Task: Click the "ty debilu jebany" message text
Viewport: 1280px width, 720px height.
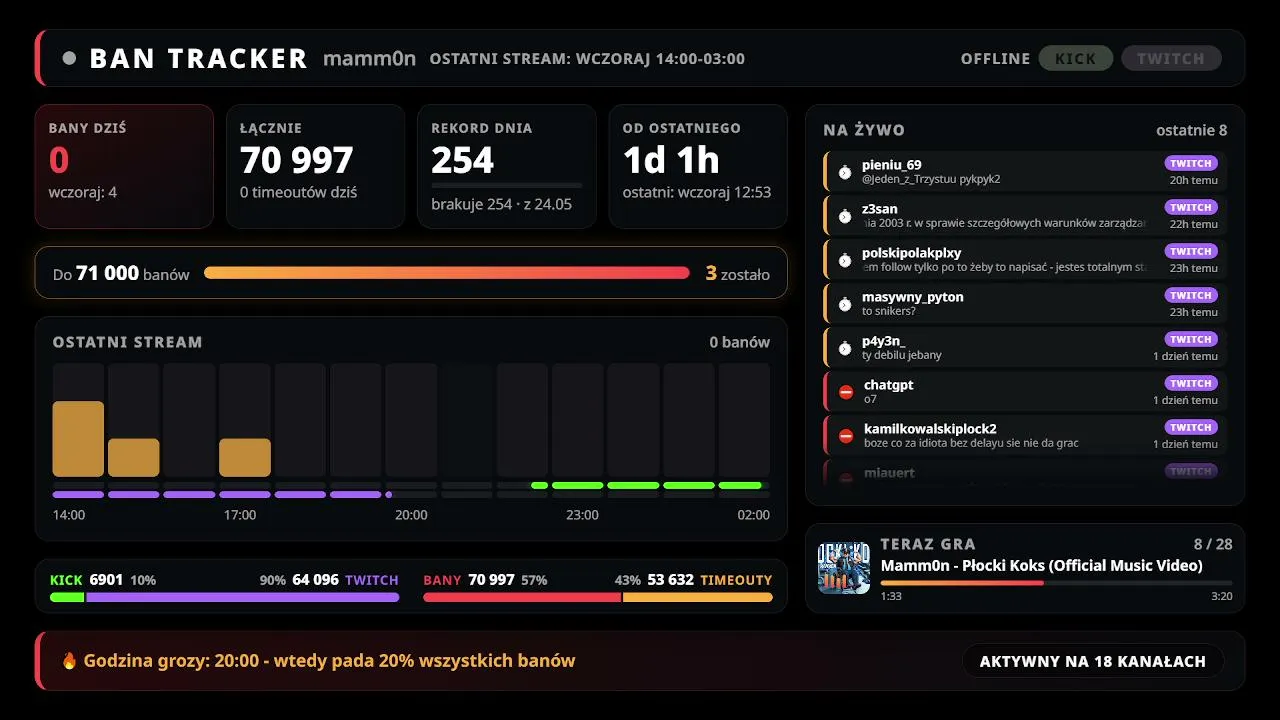Action: [902, 355]
